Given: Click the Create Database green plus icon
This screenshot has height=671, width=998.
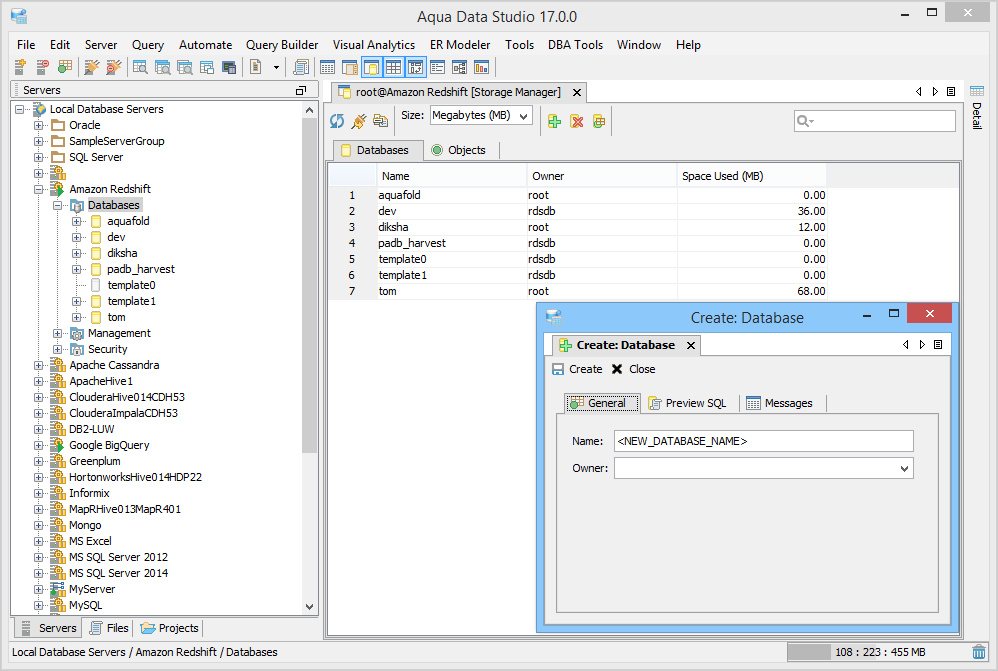Looking at the screenshot, I should (x=554, y=121).
